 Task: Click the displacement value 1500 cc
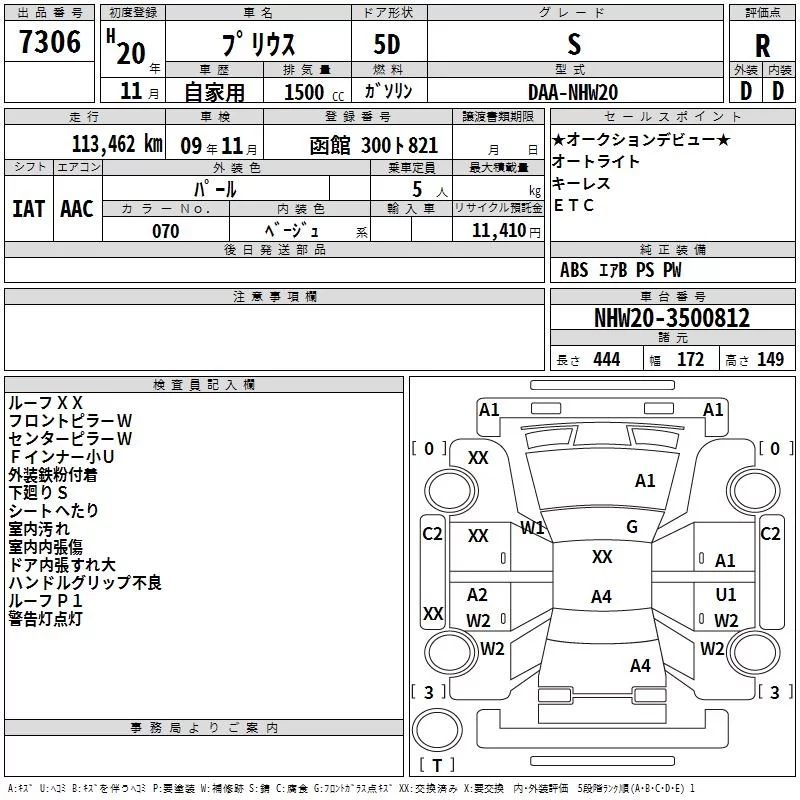[314, 92]
